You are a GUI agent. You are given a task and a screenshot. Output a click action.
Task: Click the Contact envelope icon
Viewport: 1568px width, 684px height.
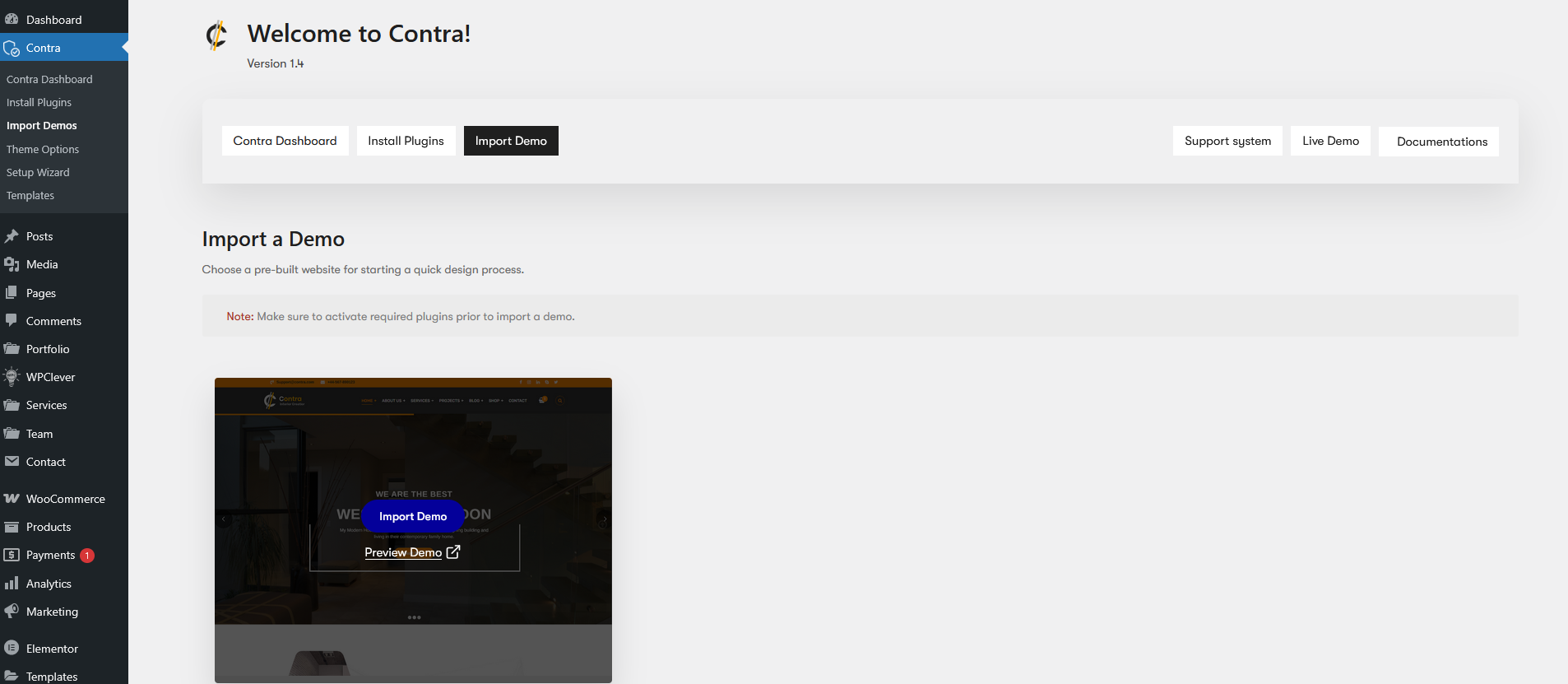pos(12,462)
